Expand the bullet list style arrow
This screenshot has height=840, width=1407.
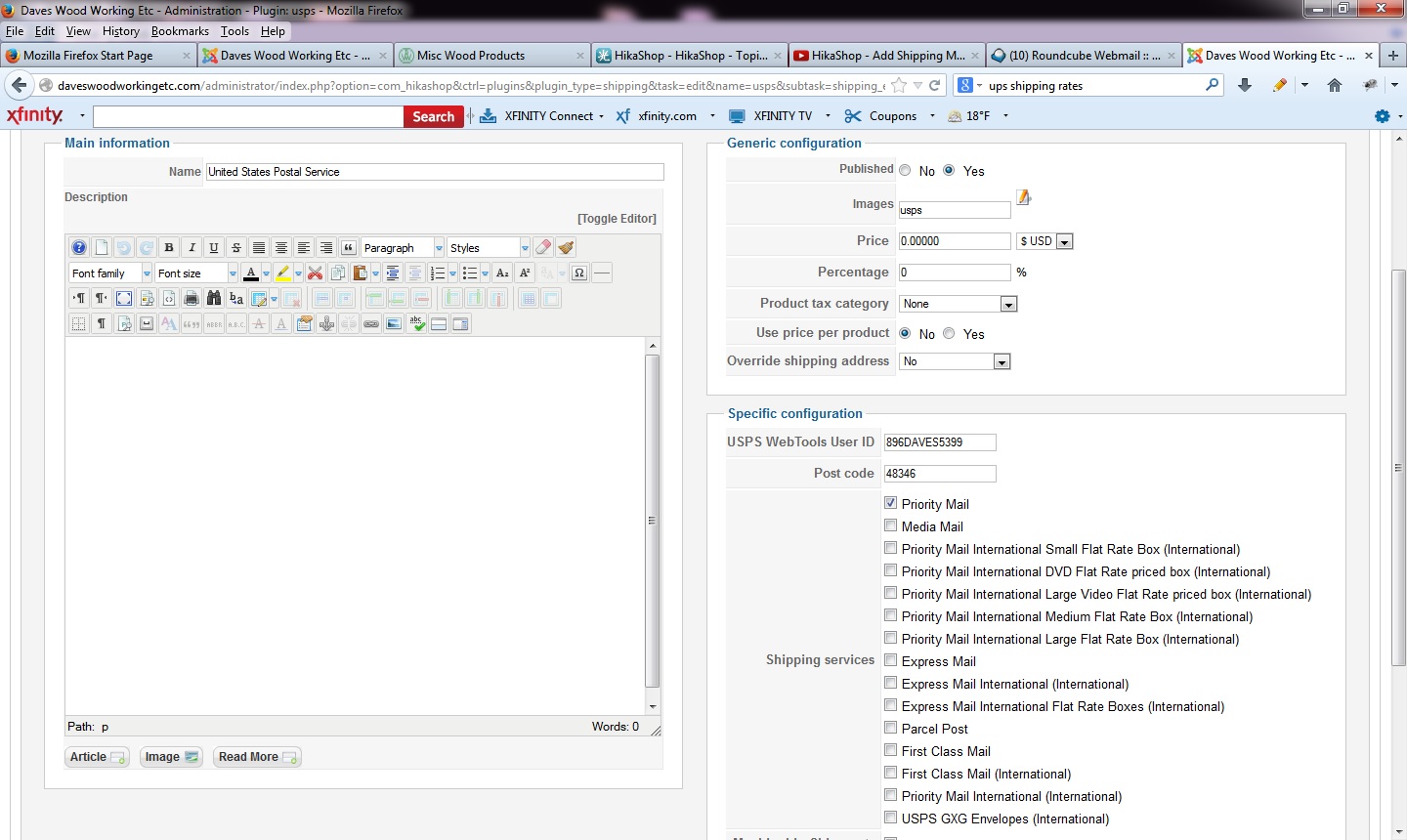(485, 273)
